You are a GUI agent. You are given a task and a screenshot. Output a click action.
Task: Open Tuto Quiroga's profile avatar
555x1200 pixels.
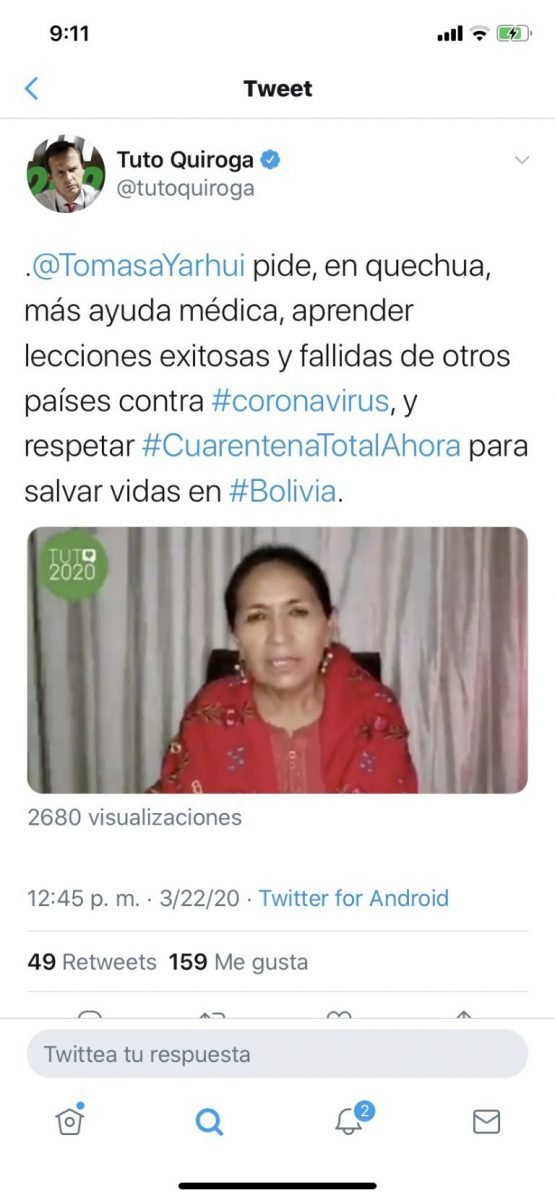[66, 173]
